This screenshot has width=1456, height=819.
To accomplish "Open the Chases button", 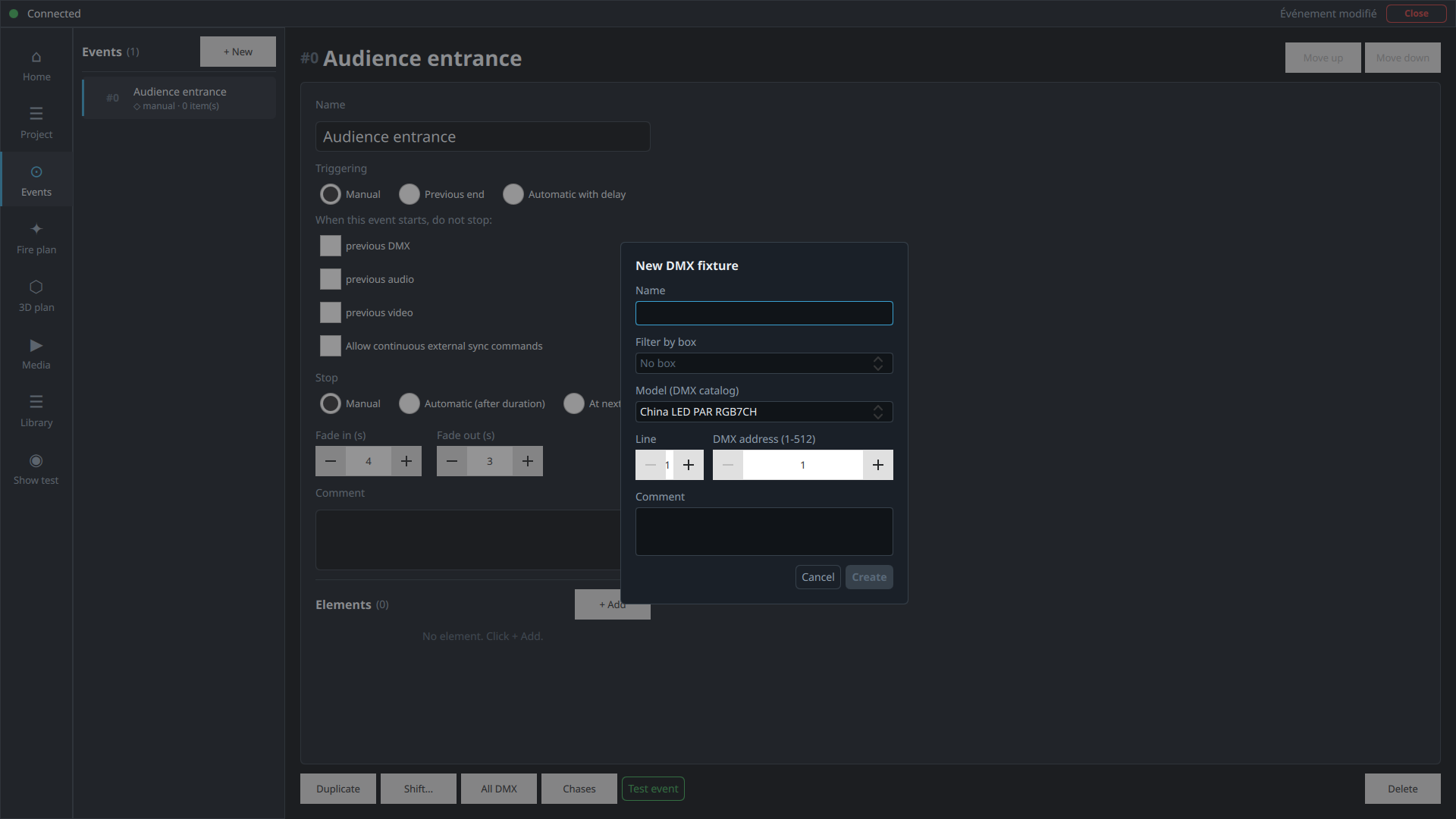I will (579, 789).
